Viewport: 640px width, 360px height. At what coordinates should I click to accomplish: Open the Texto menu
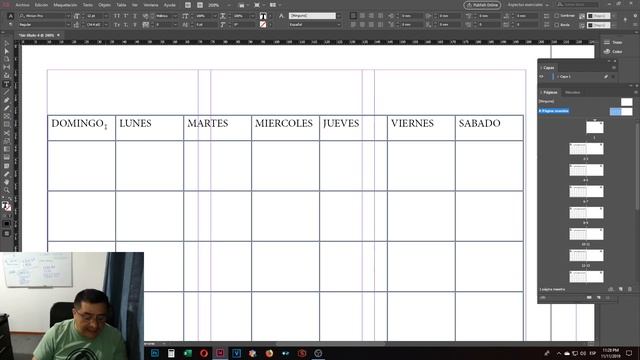point(88,5)
